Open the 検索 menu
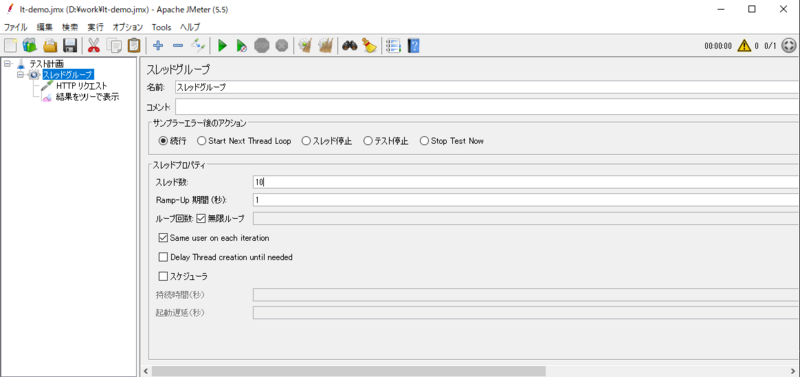 point(70,28)
